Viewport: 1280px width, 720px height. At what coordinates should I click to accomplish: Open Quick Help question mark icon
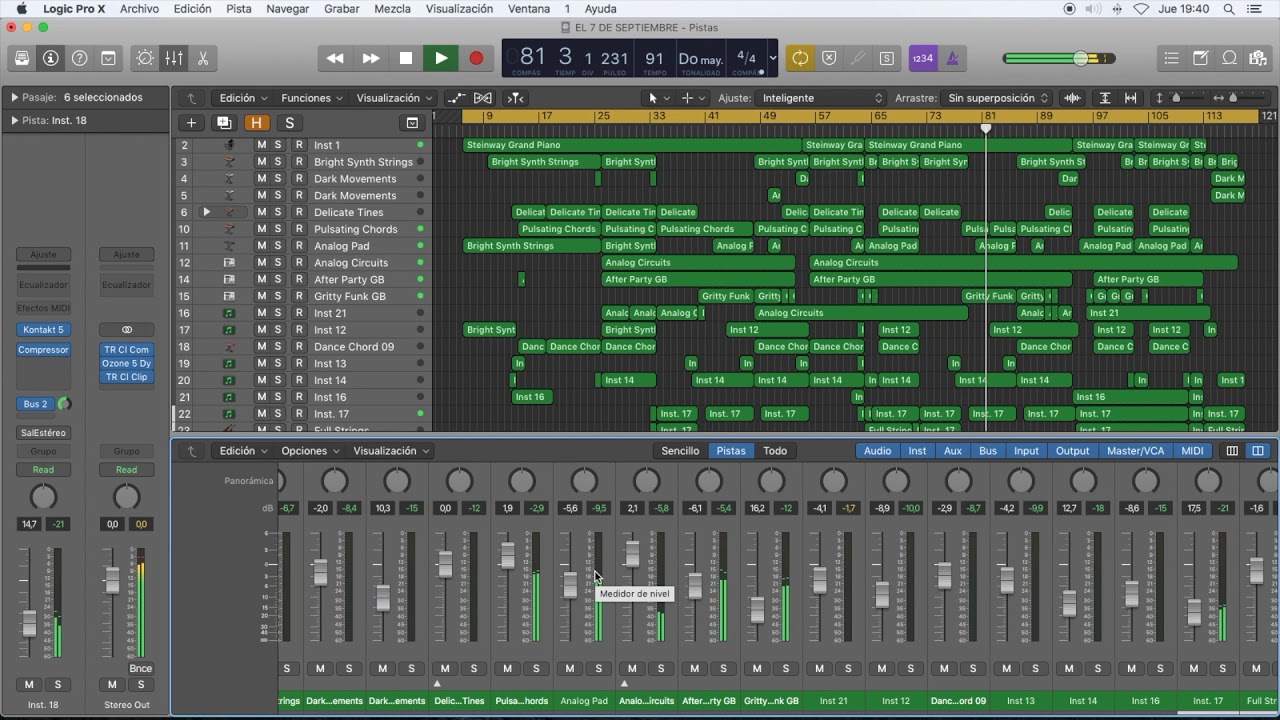80,58
